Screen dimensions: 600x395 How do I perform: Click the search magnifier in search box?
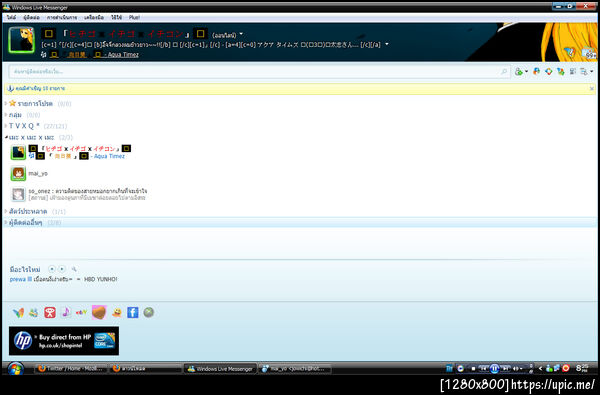pyautogui.click(x=504, y=72)
